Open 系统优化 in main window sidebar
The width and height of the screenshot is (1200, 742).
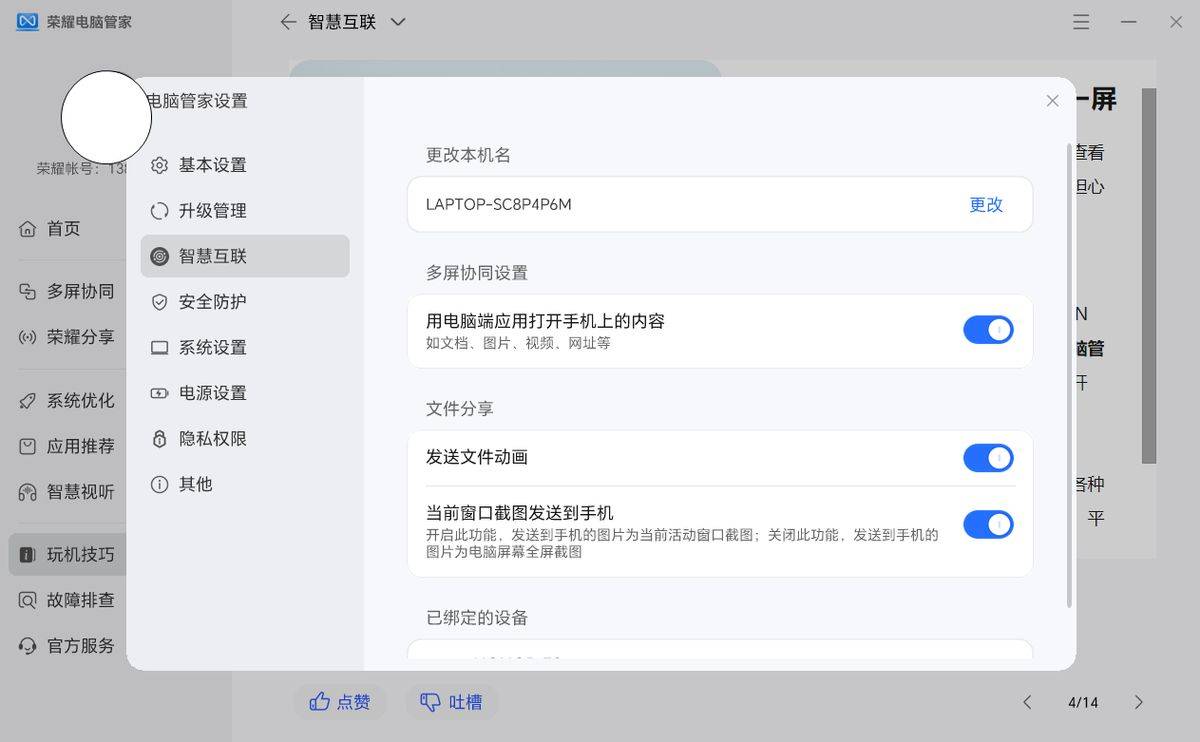pos(68,401)
